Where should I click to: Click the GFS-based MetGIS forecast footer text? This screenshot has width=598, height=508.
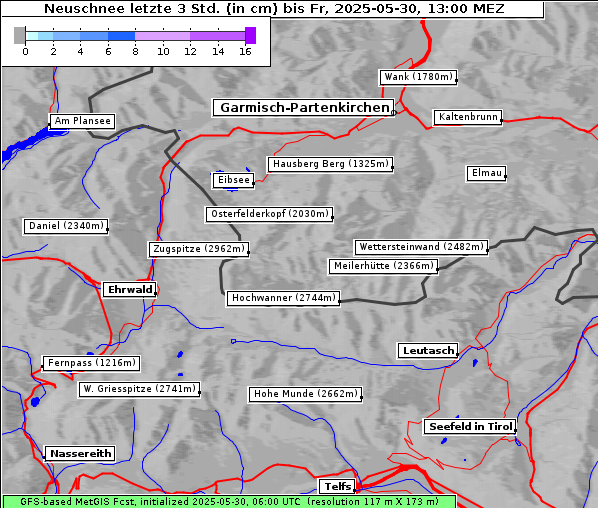coord(230,502)
